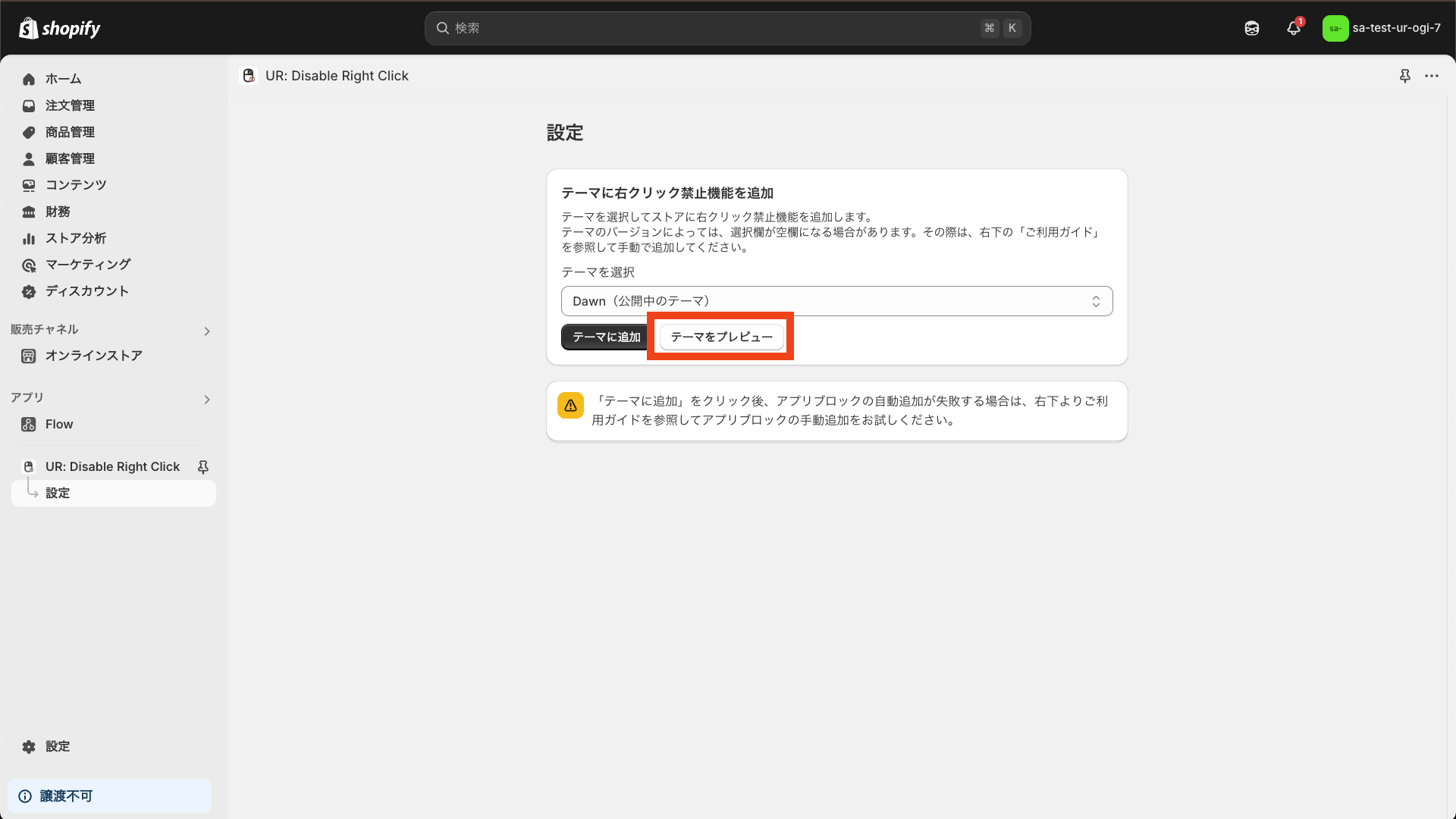Image resolution: width=1456 pixels, height=819 pixels.
Task: Click the Shopify logo
Action: click(x=59, y=28)
